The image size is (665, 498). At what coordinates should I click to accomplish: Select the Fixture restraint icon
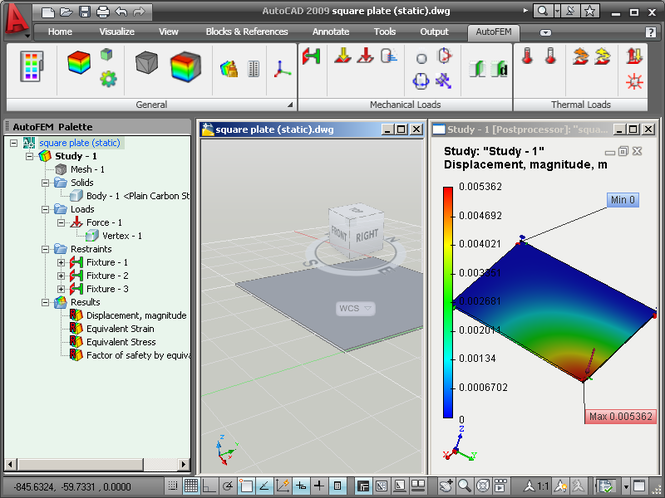click(x=311, y=56)
